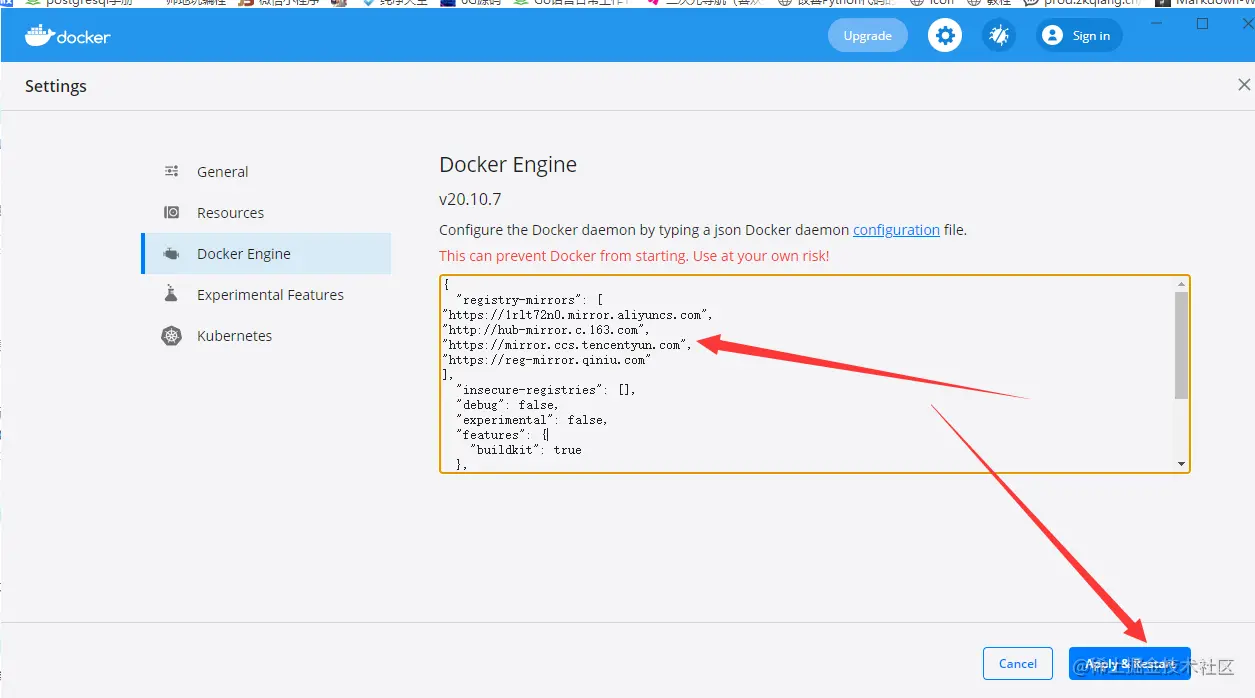Select the Docker Engine section
The height and width of the screenshot is (698, 1255).
click(266, 254)
